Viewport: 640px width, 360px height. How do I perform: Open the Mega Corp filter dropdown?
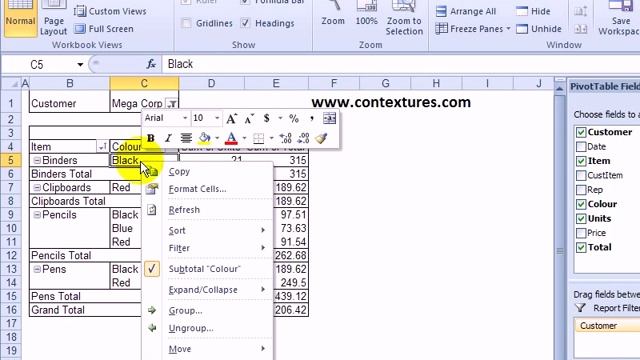pos(172,104)
